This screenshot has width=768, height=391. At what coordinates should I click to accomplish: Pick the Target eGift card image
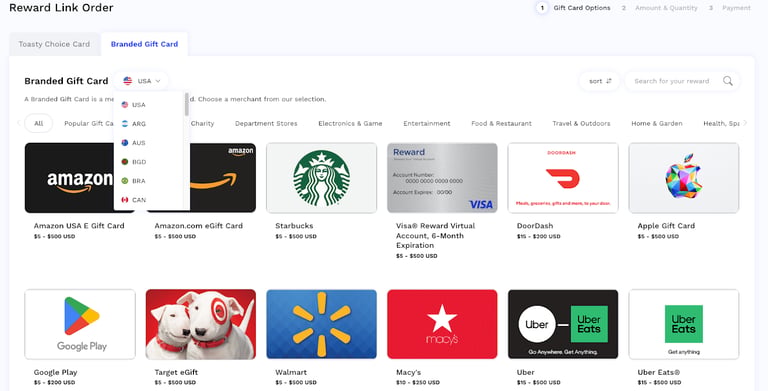click(x=201, y=324)
